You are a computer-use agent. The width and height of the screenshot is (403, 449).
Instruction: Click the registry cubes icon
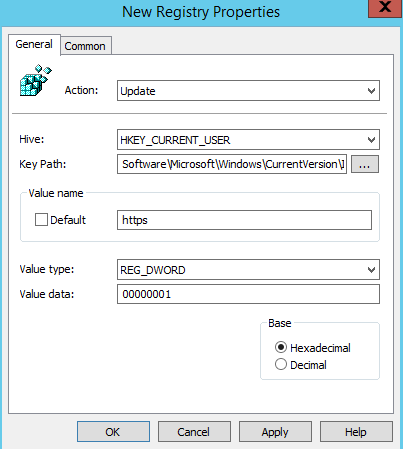click(36, 80)
